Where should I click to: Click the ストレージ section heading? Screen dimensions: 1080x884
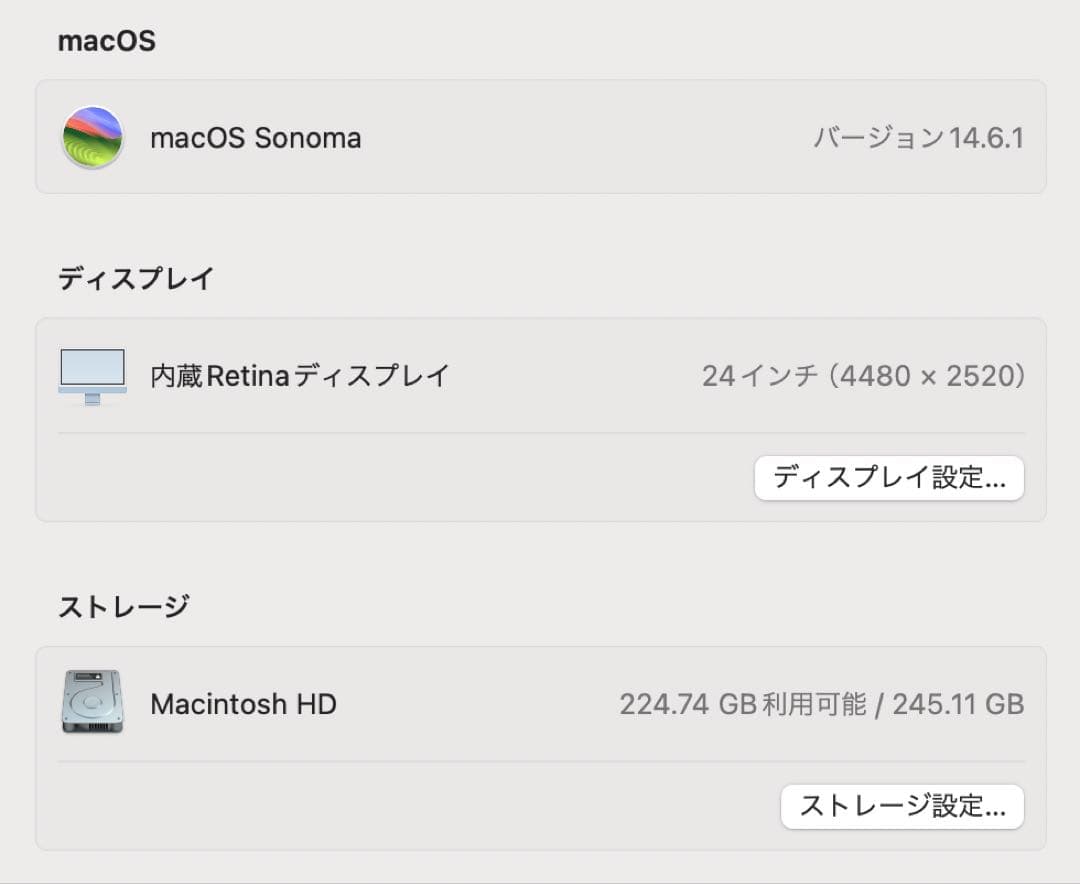coord(123,606)
